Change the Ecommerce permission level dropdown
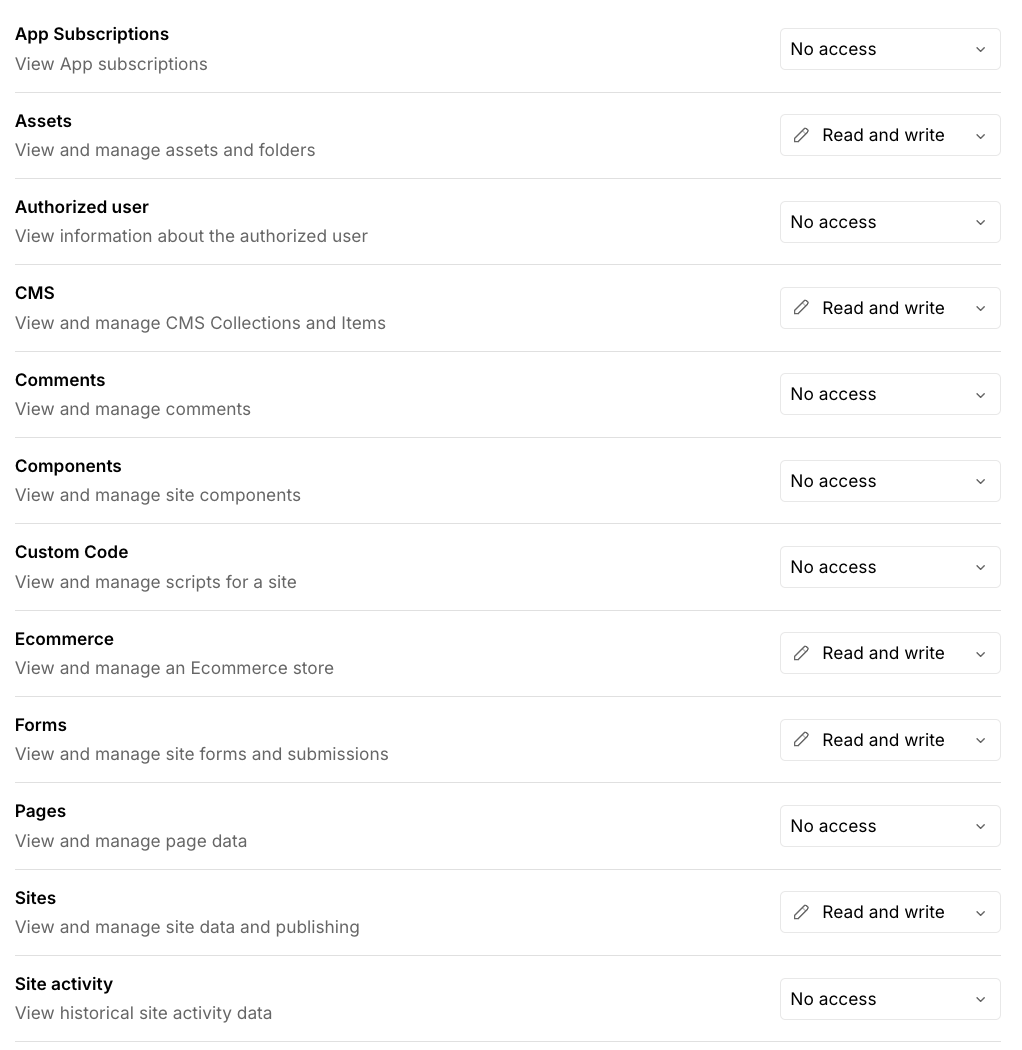 [889, 653]
